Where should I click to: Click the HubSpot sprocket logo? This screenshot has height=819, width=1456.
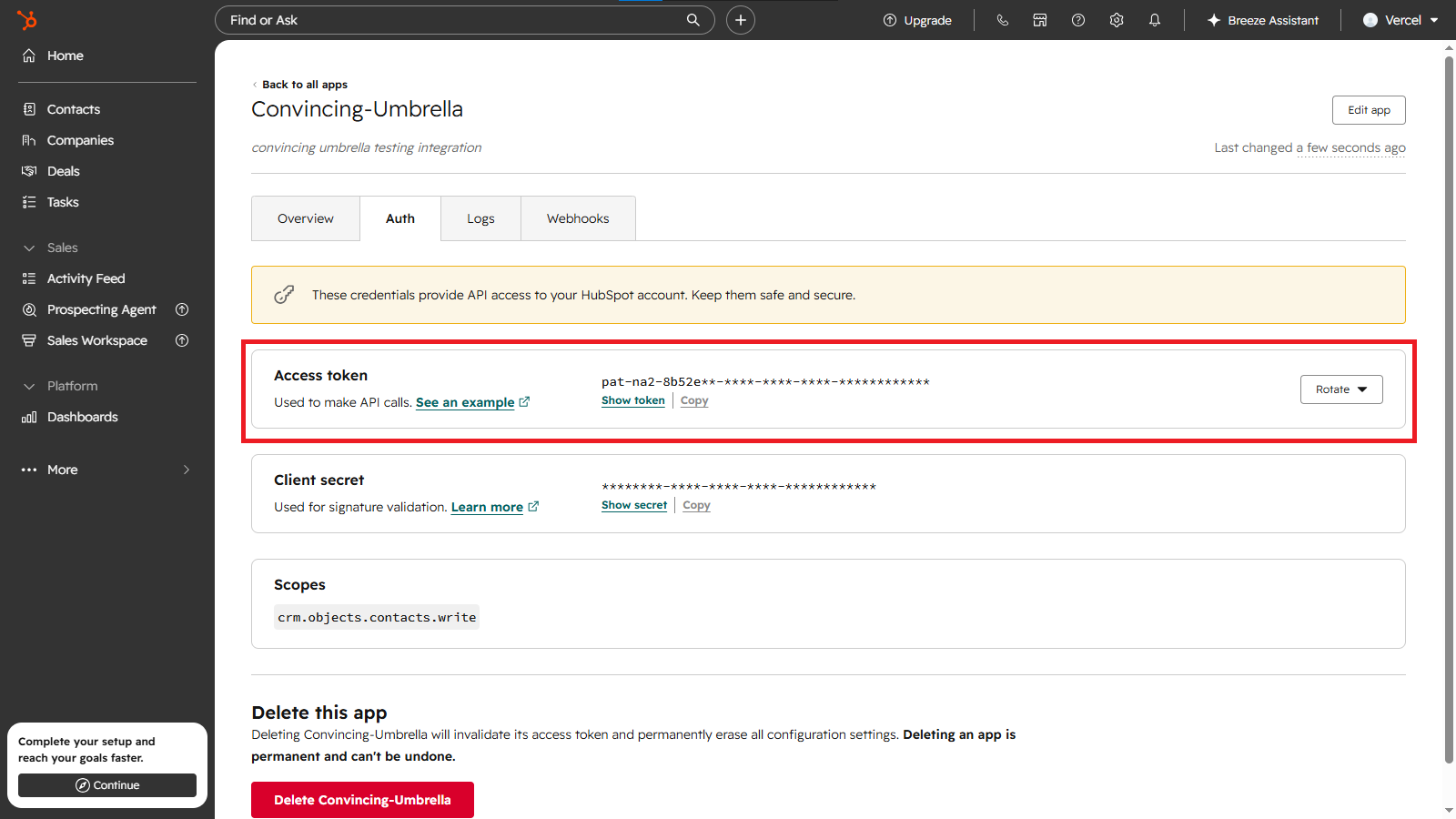pyautogui.click(x=27, y=19)
